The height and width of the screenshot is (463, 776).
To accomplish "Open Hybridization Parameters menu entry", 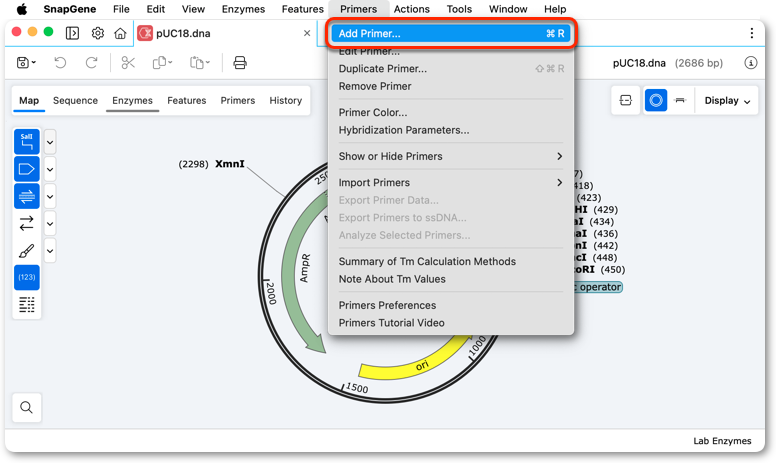I will [451, 130].
